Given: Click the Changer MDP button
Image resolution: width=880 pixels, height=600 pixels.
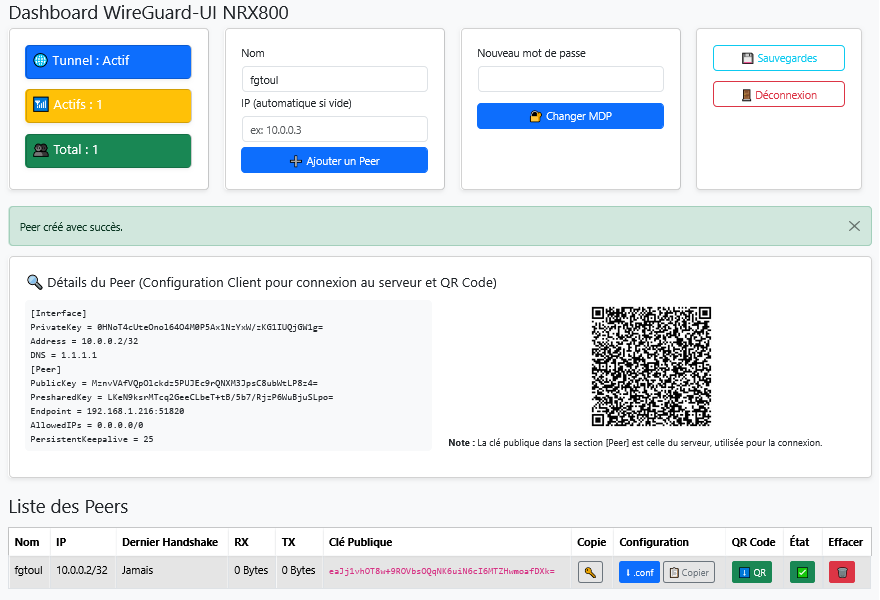Looking at the screenshot, I should tap(570, 116).
